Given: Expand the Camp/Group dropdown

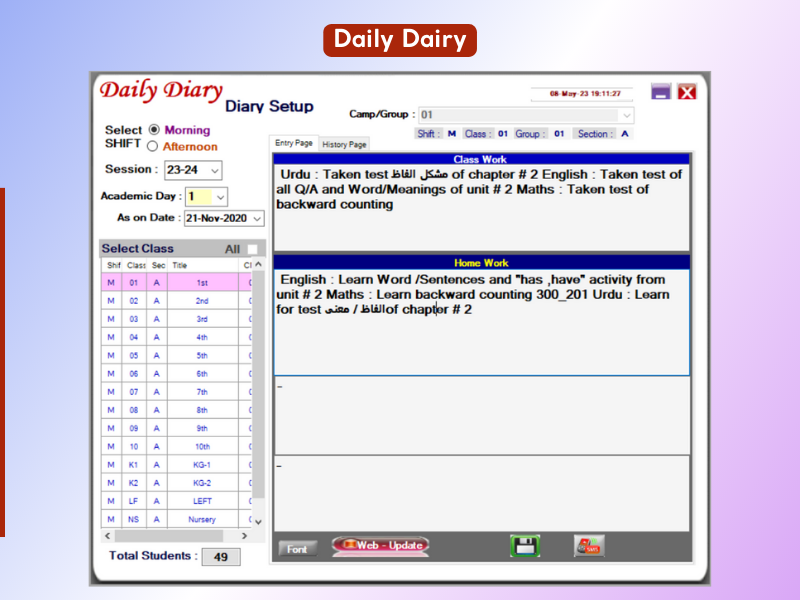Looking at the screenshot, I should pyautogui.click(x=627, y=115).
